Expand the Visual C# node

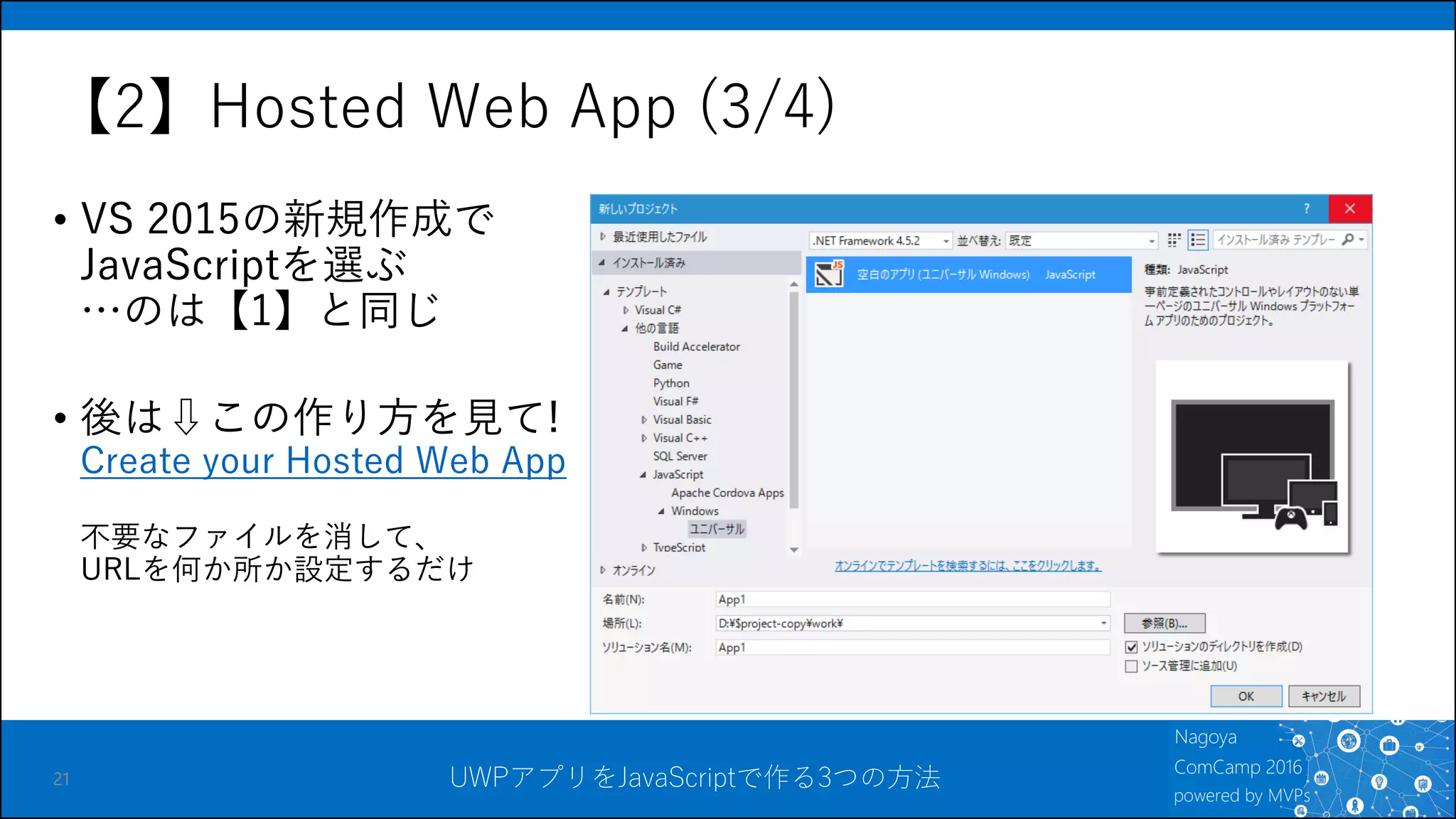pyautogui.click(x=626, y=310)
